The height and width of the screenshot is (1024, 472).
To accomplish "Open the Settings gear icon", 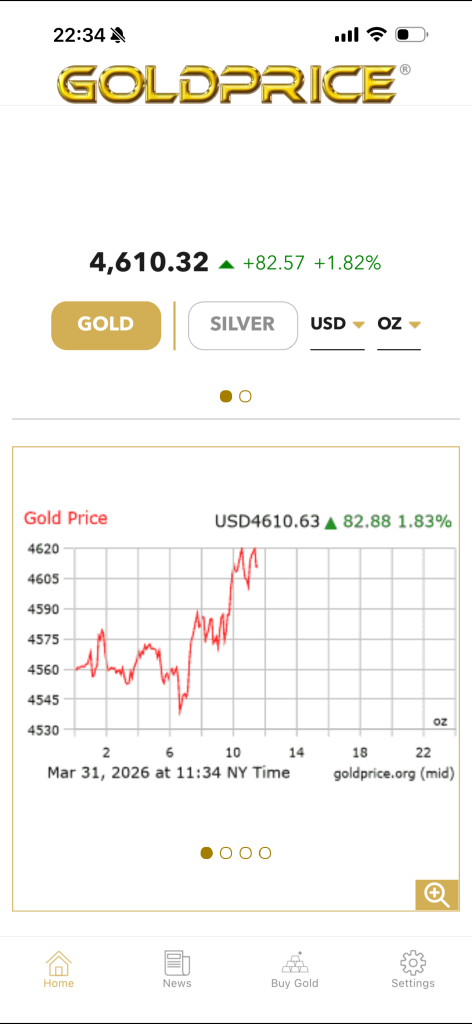I will point(413,963).
